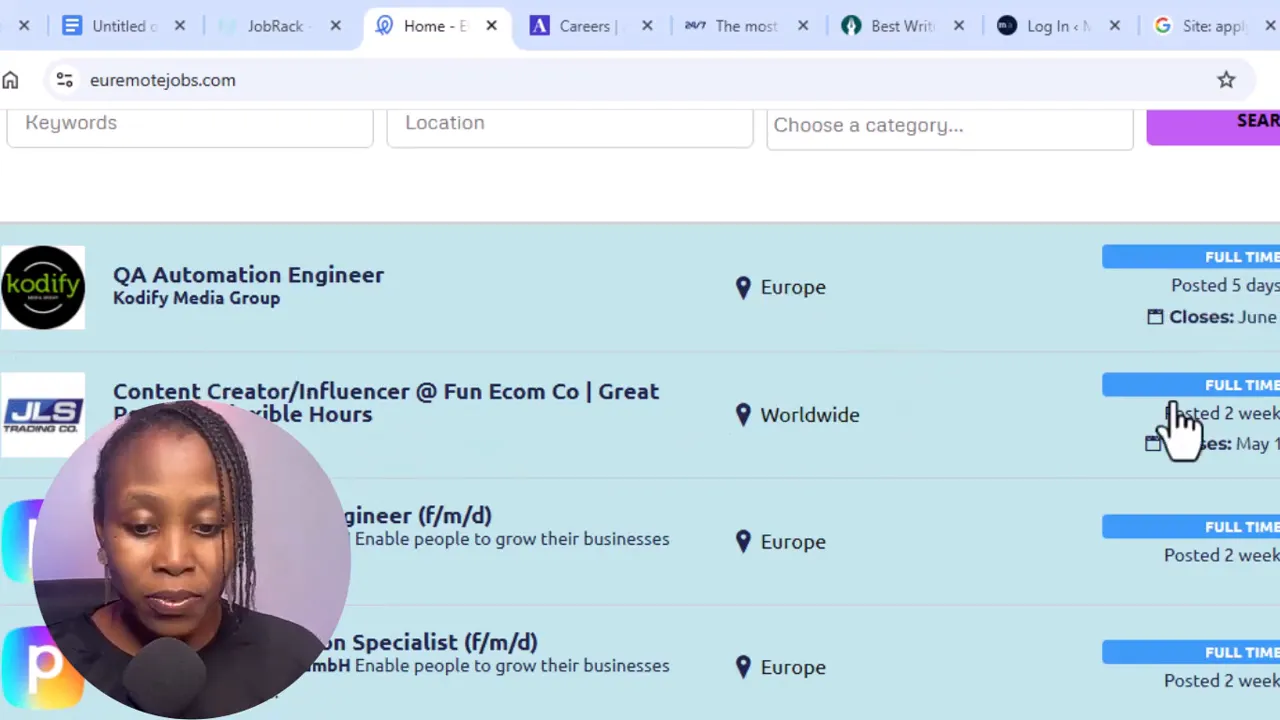Close the Careers tab
1280x720 pixels.
coord(647,26)
